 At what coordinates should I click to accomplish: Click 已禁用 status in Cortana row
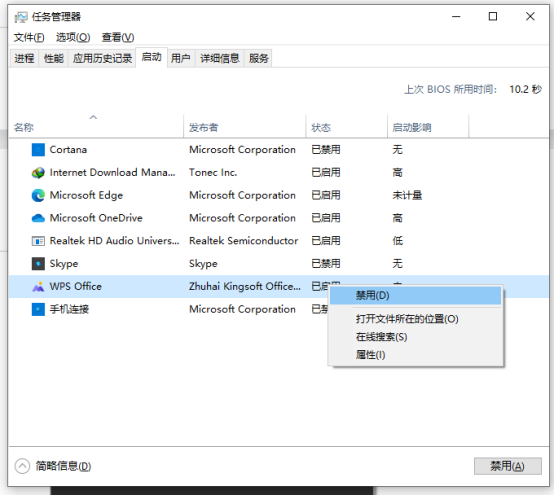click(x=326, y=149)
